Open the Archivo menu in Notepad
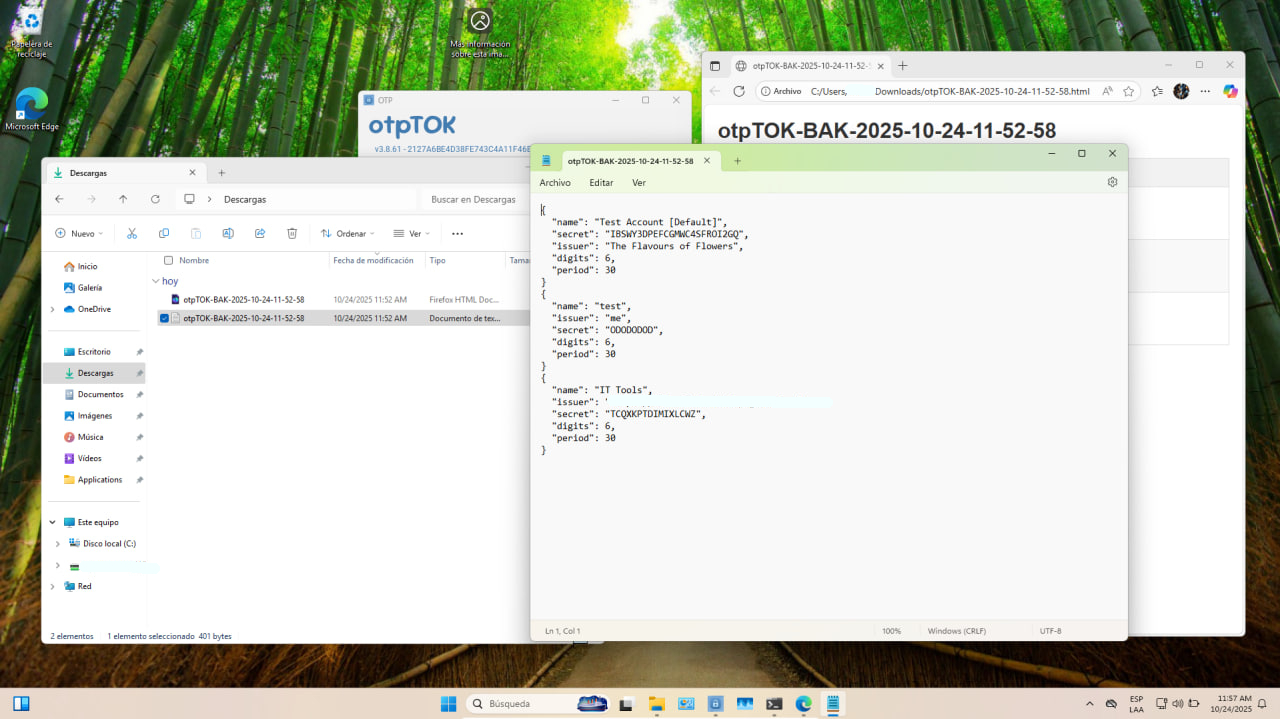 coord(555,182)
